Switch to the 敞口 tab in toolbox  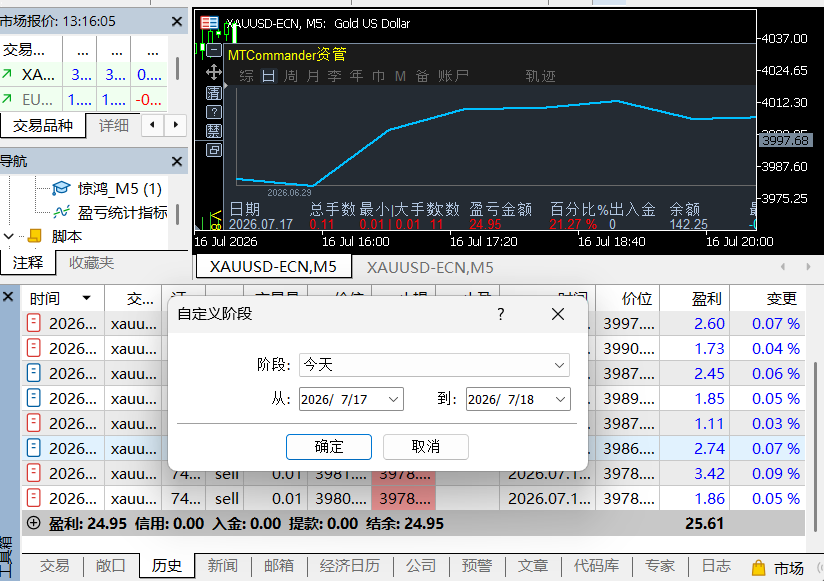click(110, 566)
